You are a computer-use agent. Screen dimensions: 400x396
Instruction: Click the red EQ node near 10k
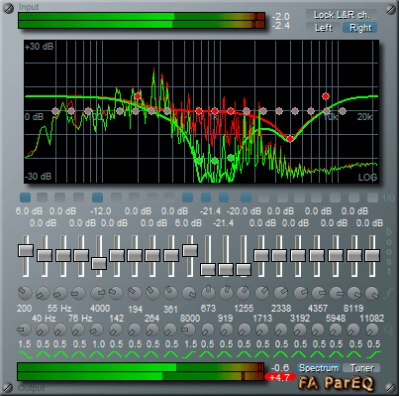tap(326, 96)
